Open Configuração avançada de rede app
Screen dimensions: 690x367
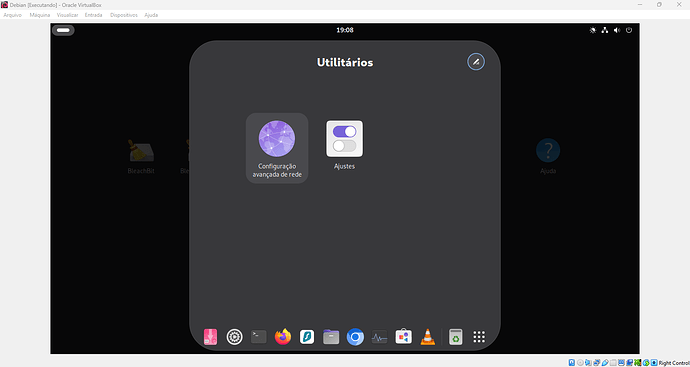(x=277, y=148)
